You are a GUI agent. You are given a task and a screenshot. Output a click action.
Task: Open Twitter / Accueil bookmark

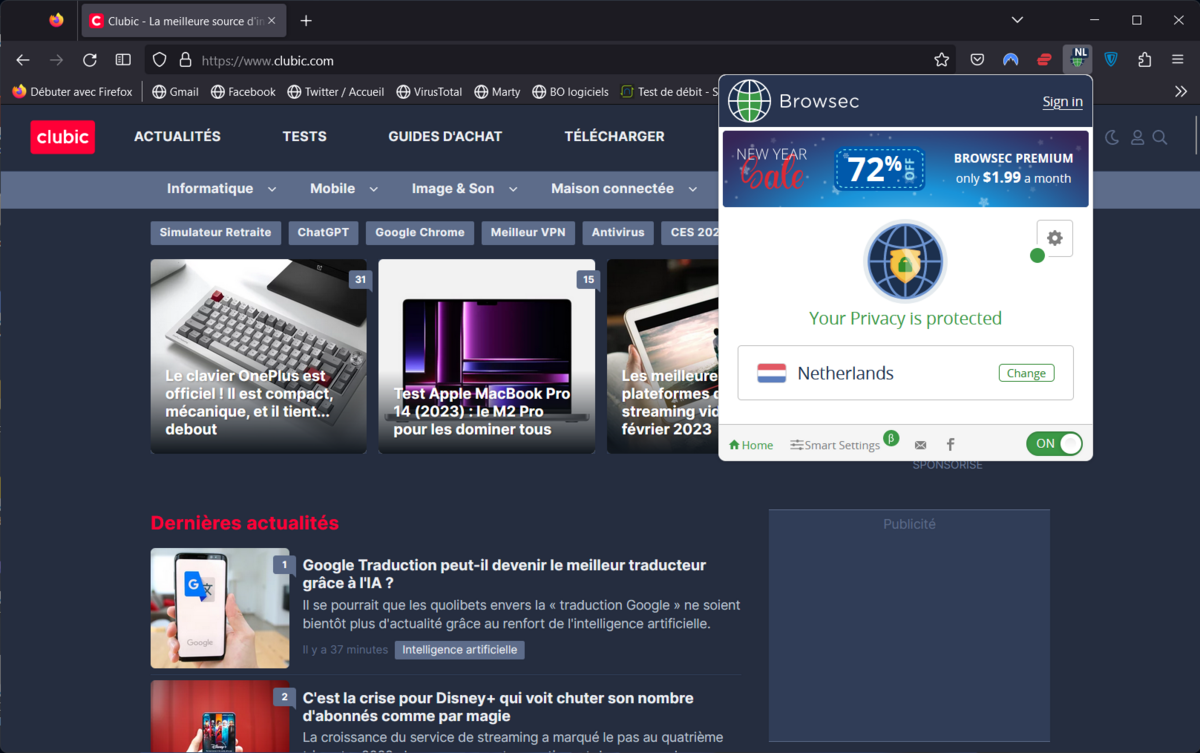(335, 91)
